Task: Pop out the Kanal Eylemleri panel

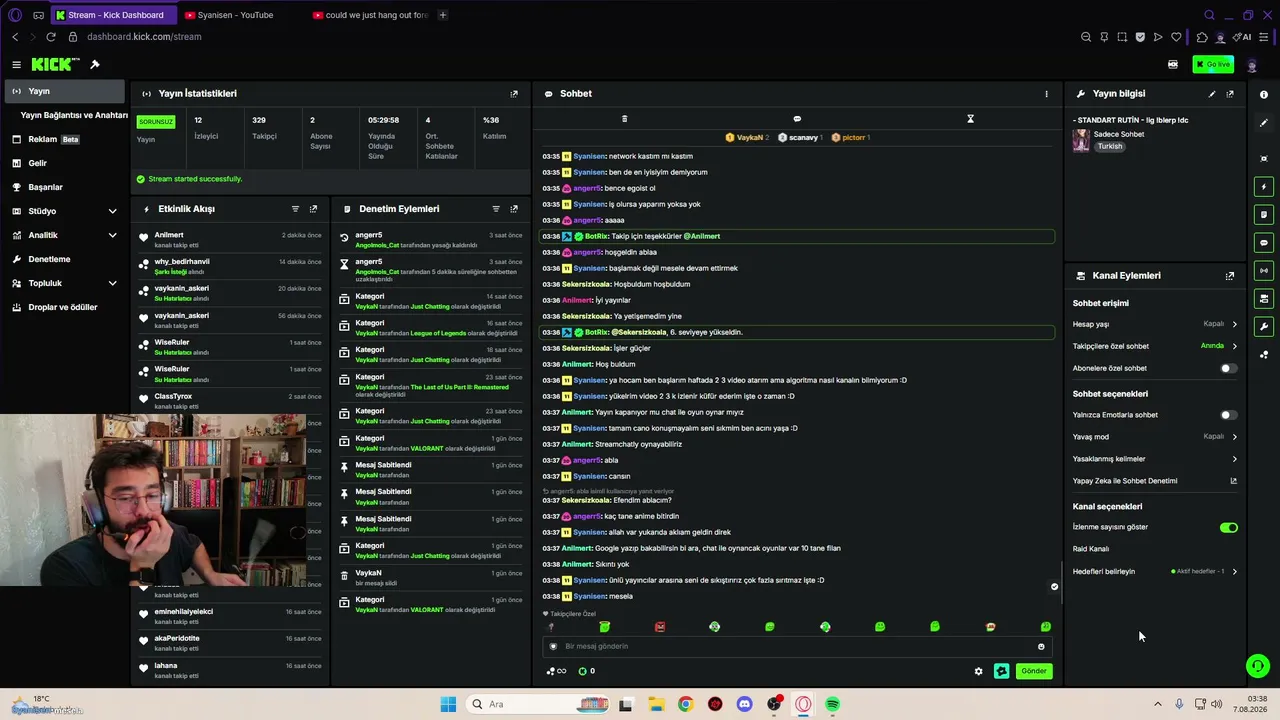Action: [1230, 276]
